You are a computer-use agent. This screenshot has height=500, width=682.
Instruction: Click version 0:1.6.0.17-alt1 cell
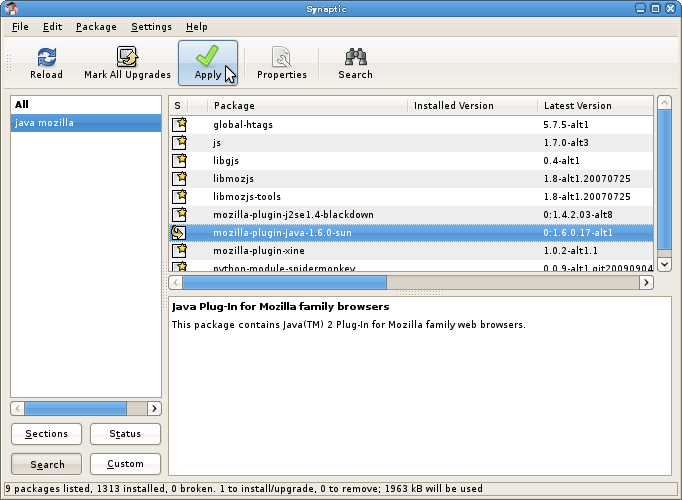click(x=578, y=233)
